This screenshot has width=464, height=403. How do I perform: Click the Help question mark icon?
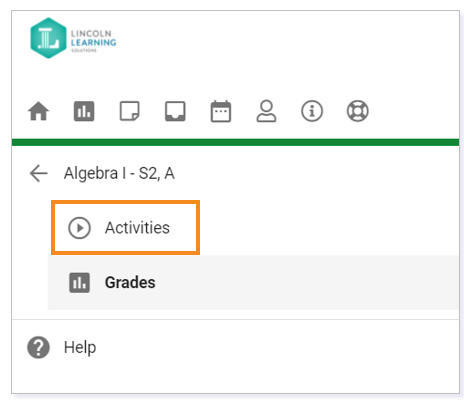pos(38,347)
